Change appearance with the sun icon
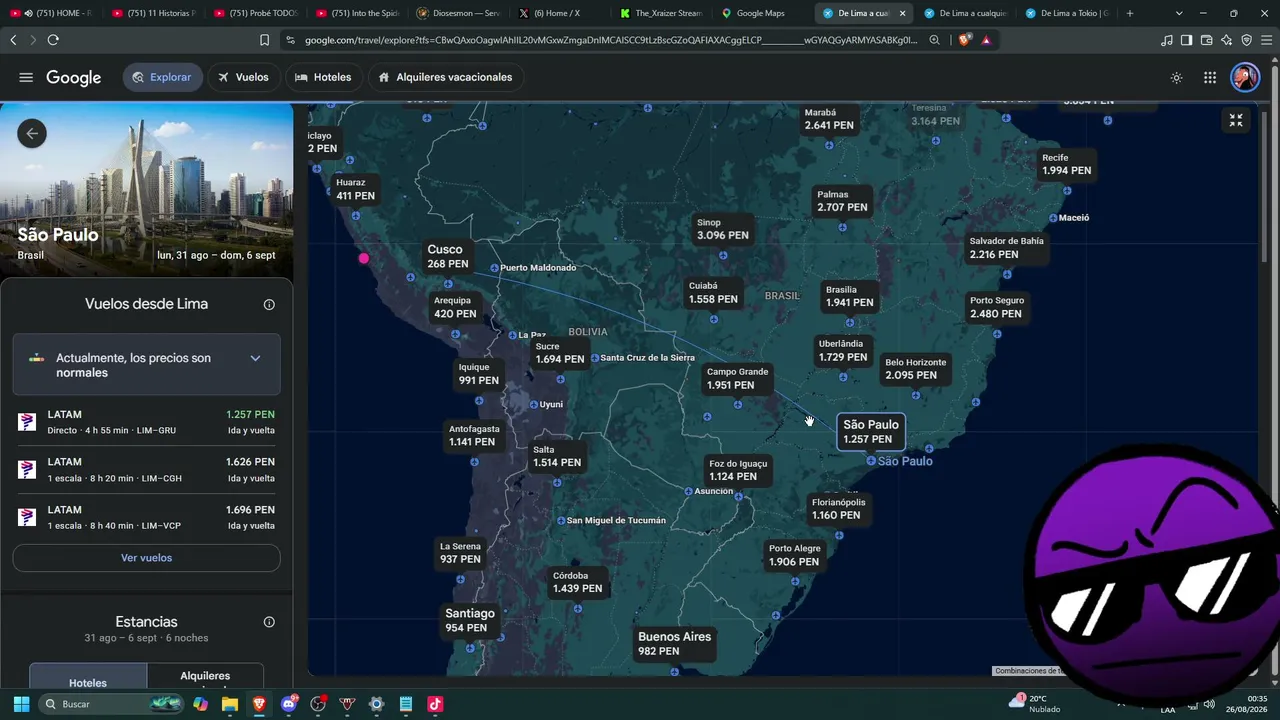This screenshot has width=1280, height=720. point(1176,78)
